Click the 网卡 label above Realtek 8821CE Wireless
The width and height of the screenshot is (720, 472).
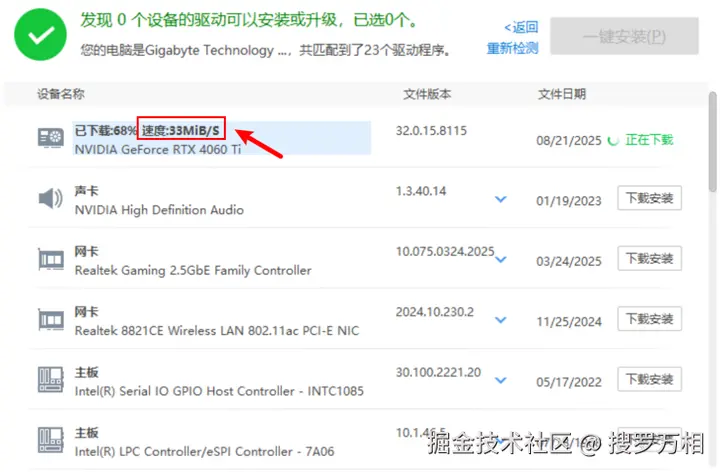pos(87,312)
